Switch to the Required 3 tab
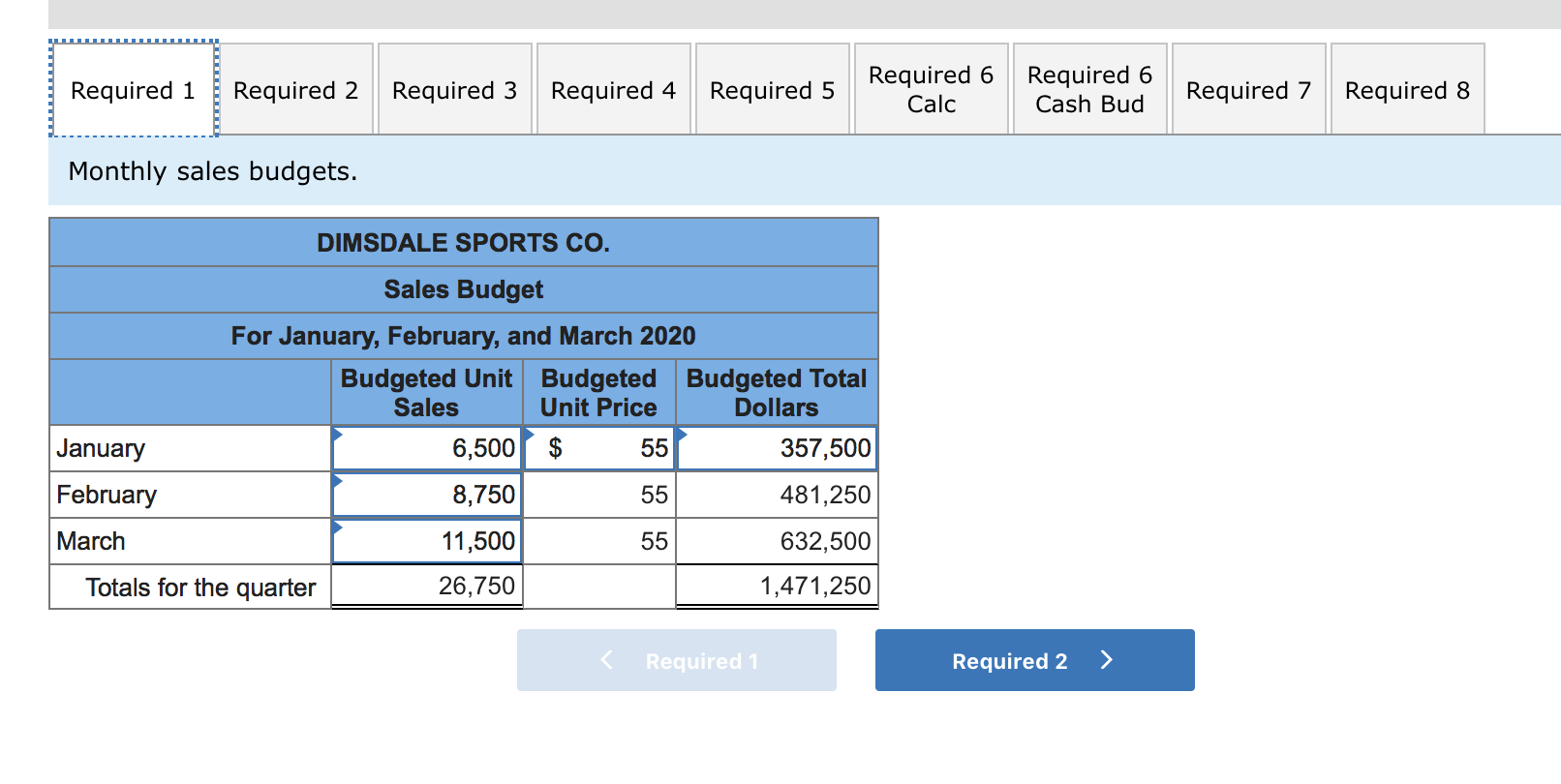1561x784 pixels. 455,89
